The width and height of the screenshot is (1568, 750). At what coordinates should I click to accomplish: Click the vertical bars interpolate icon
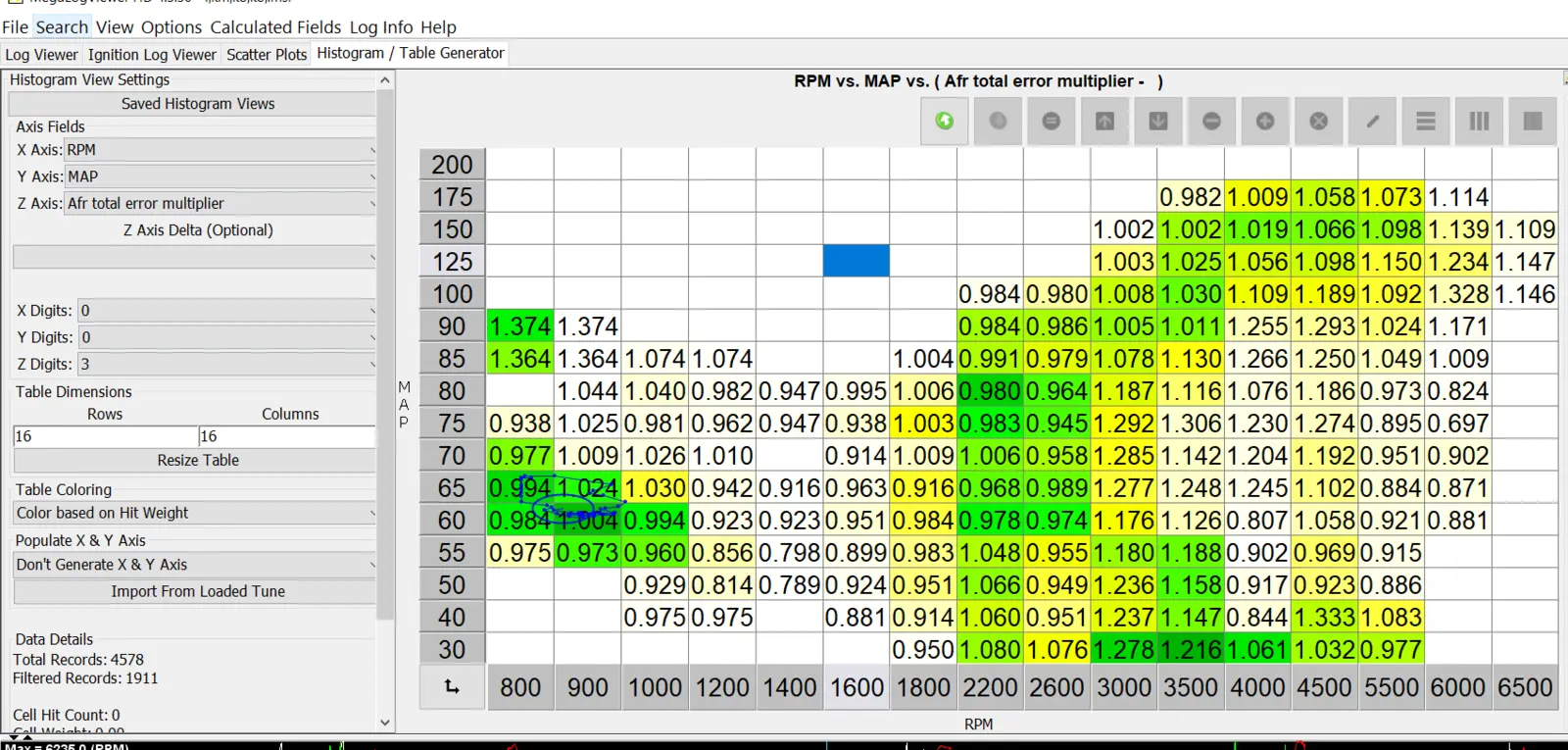click(x=1480, y=121)
